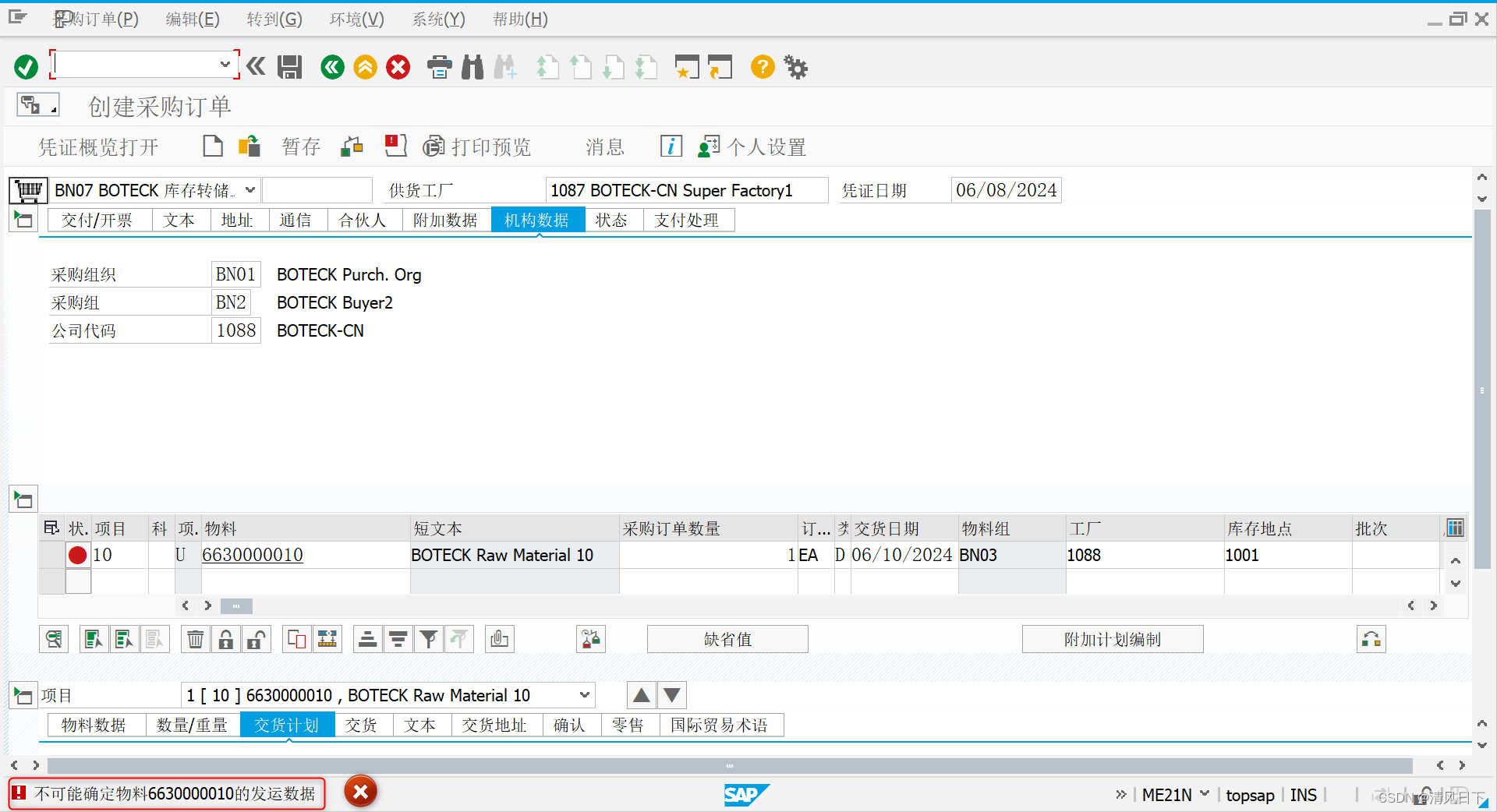Viewport: 1497px width, 812px height.
Task: Expand status bar fields double arrow
Action: pyautogui.click(x=1121, y=795)
